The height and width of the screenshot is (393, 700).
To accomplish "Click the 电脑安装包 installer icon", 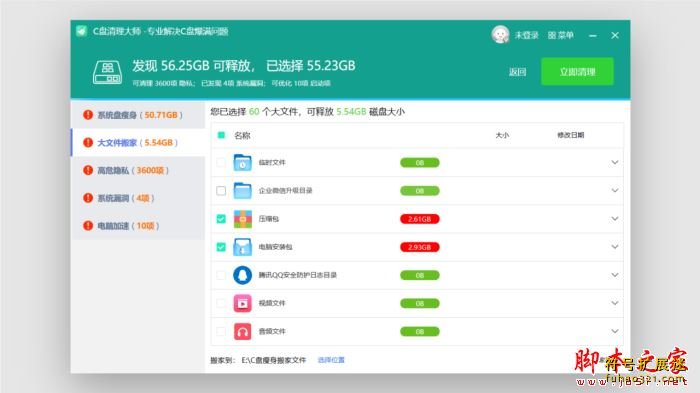I will 242,247.
